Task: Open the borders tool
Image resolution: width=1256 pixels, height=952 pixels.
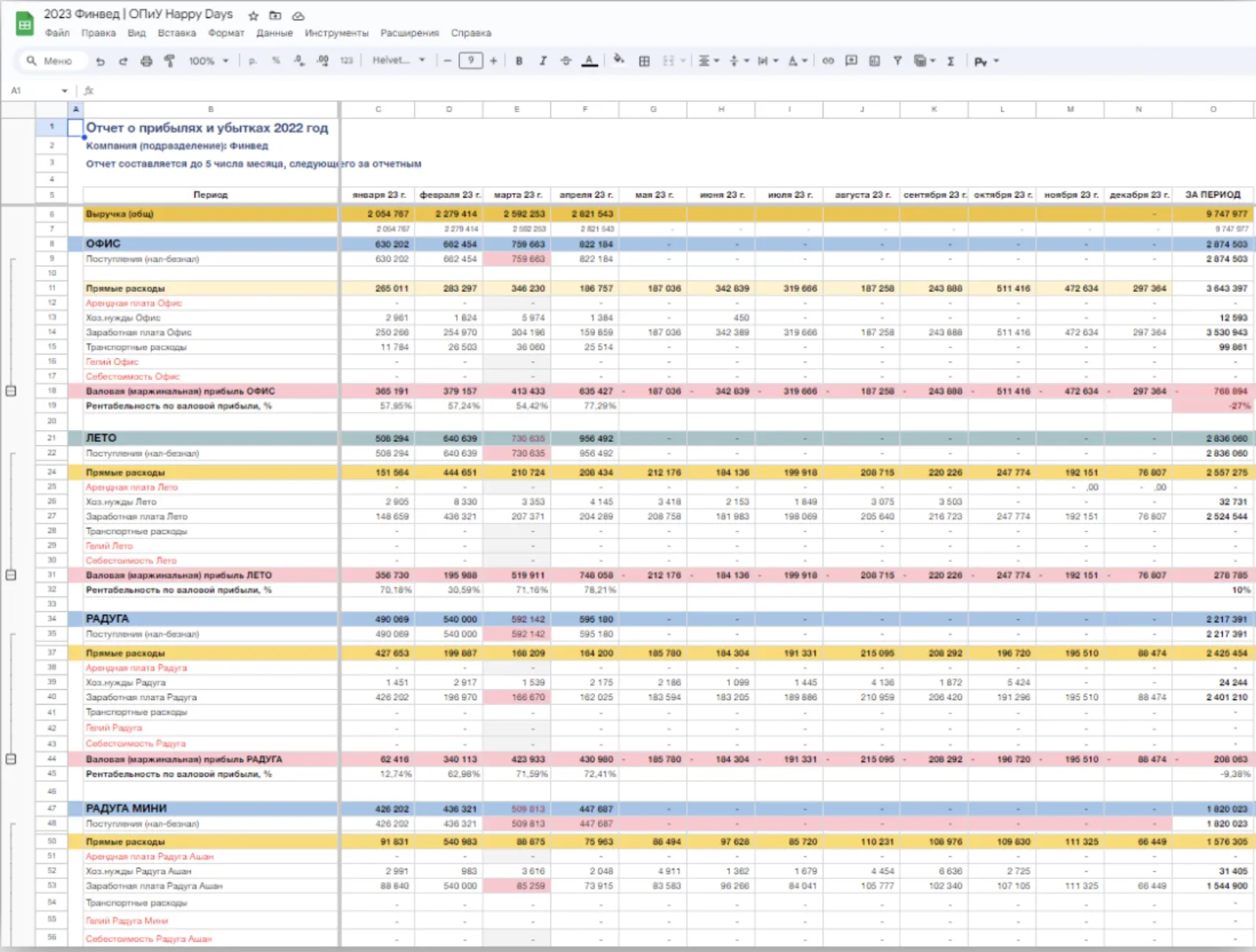Action: 644,61
